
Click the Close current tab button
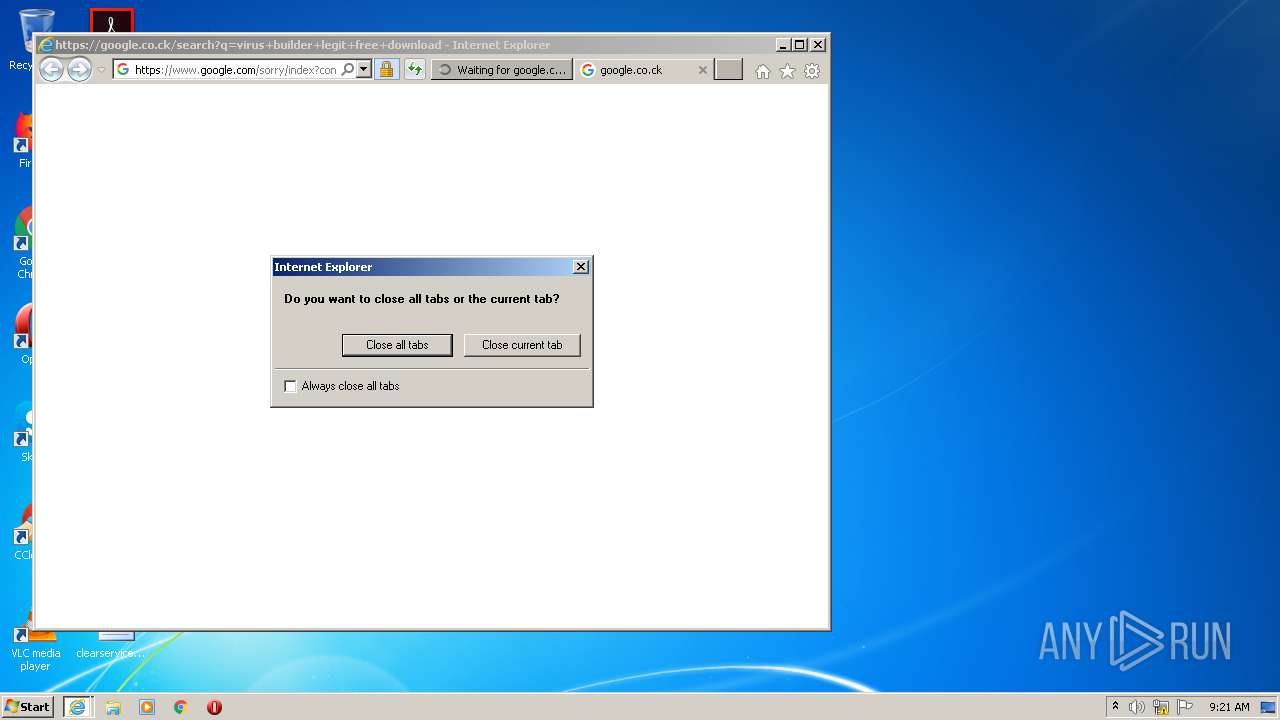tap(522, 345)
